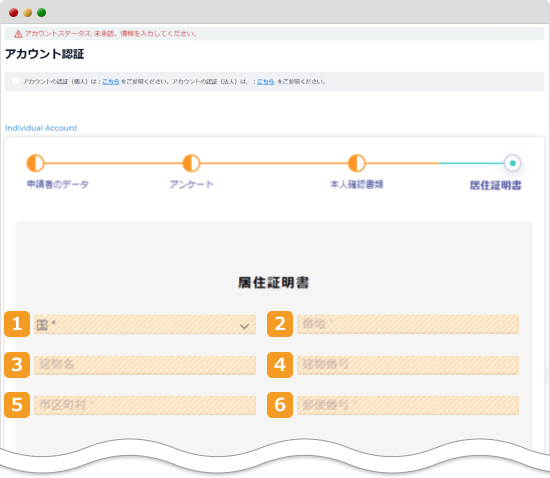Click the アカウントステータス: 未承認 status message

point(110,34)
